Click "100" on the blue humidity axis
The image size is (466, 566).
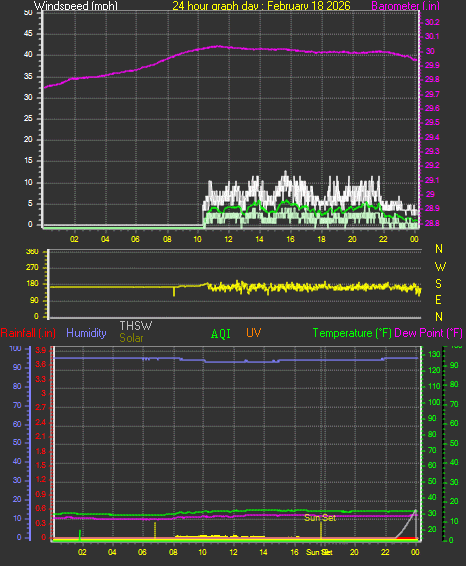click(x=16, y=348)
